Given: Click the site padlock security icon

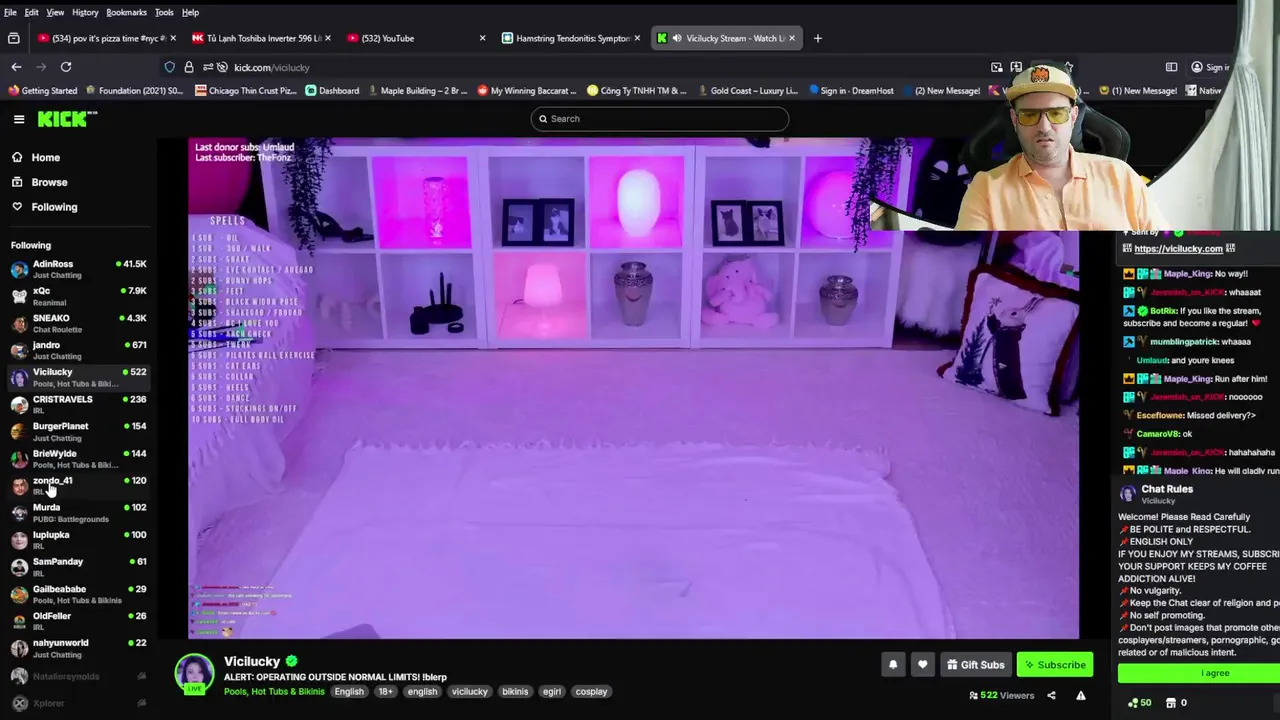Looking at the screenshot, I should coord(188,67).
